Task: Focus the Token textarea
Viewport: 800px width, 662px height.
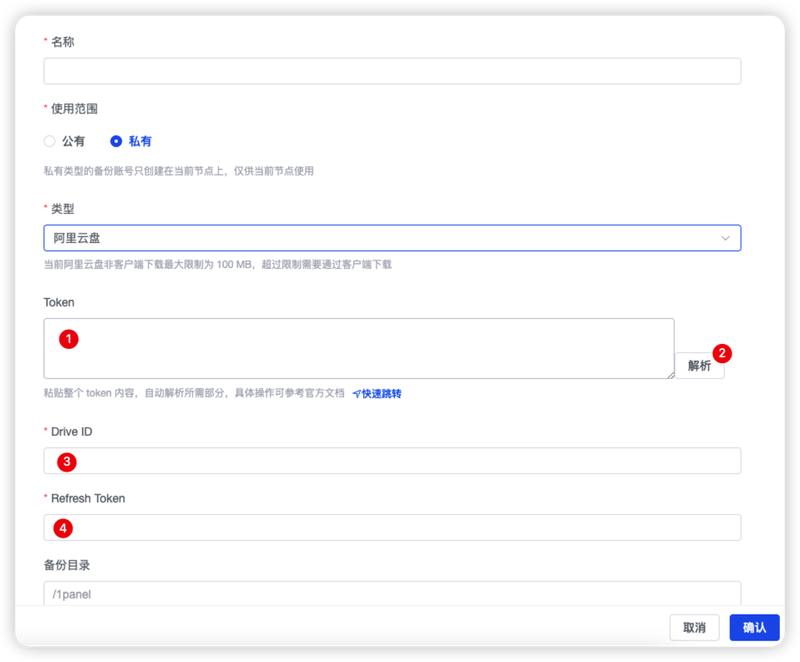Action: click(x=359, y=348)
